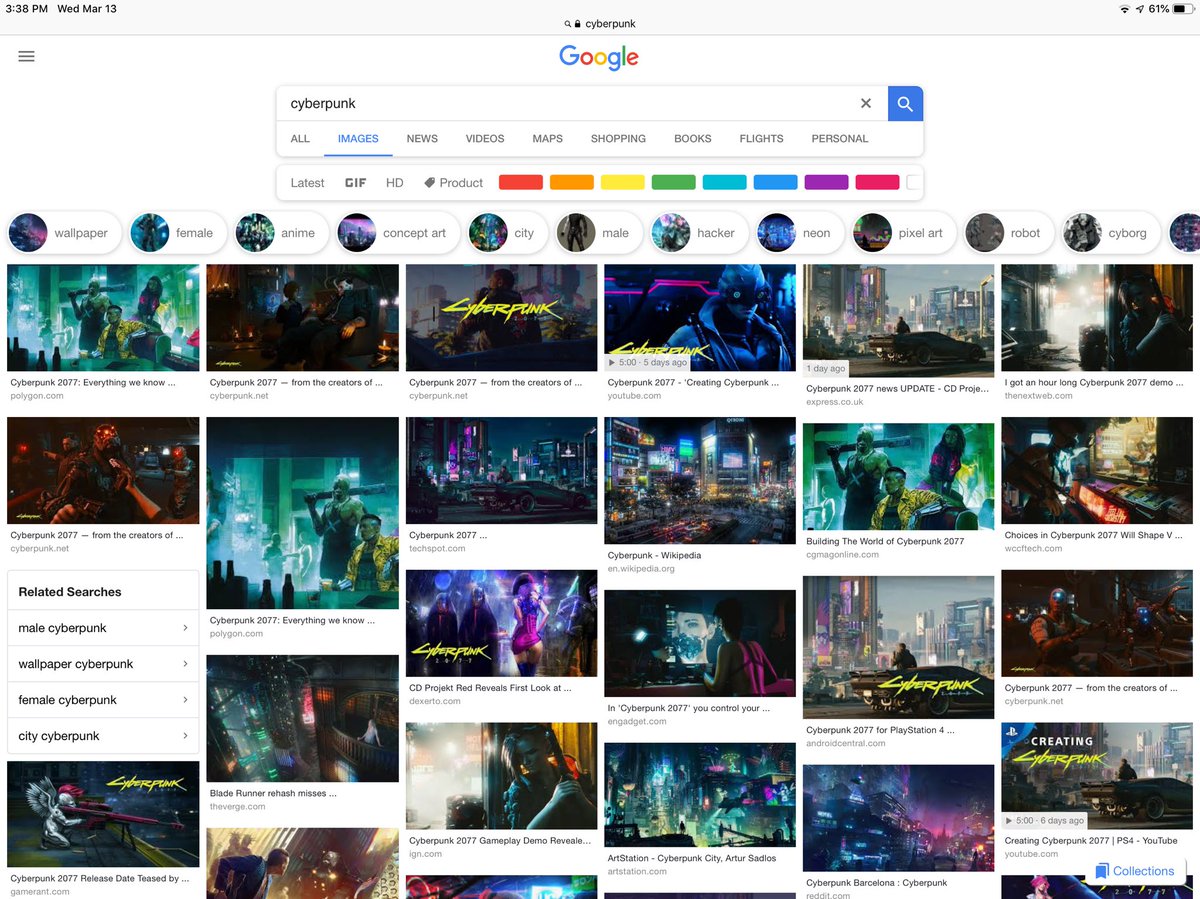Viewport: 1200px width, 899px height.
Task: Filter images by purple color
Action: (x=827, y=182)
